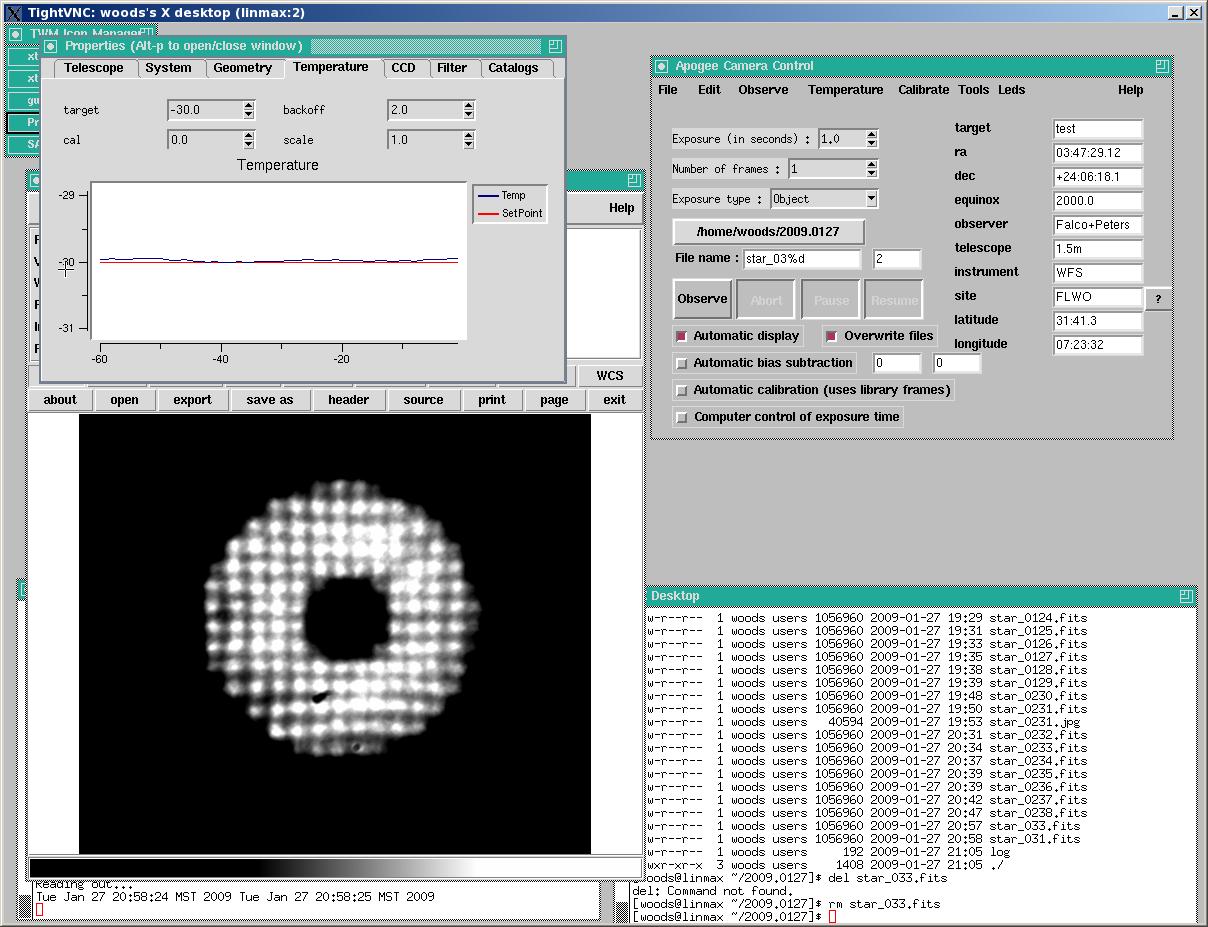Image resolution: width=1208 pixels, height=927 pixels.
Task: Decrease the backoff value spinner
Action: click(x=468, y=115)
